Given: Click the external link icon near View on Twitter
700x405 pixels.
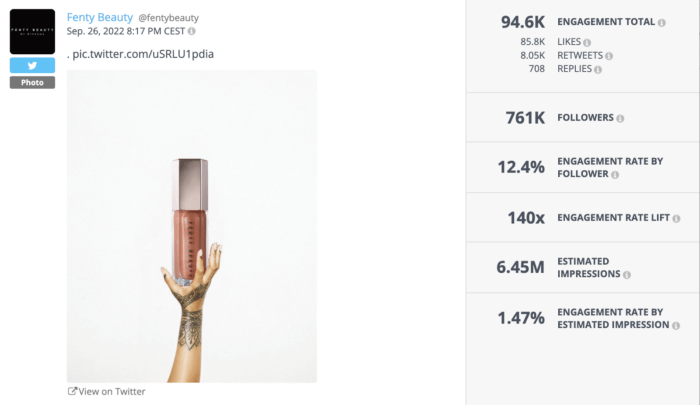Looking at the screenshot, I should [72, 391].
